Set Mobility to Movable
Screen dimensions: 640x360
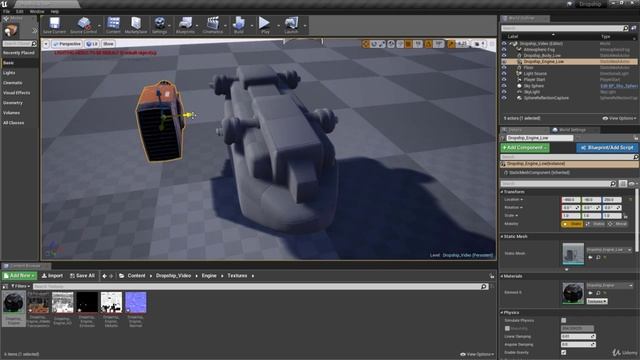tap(618, 224)
